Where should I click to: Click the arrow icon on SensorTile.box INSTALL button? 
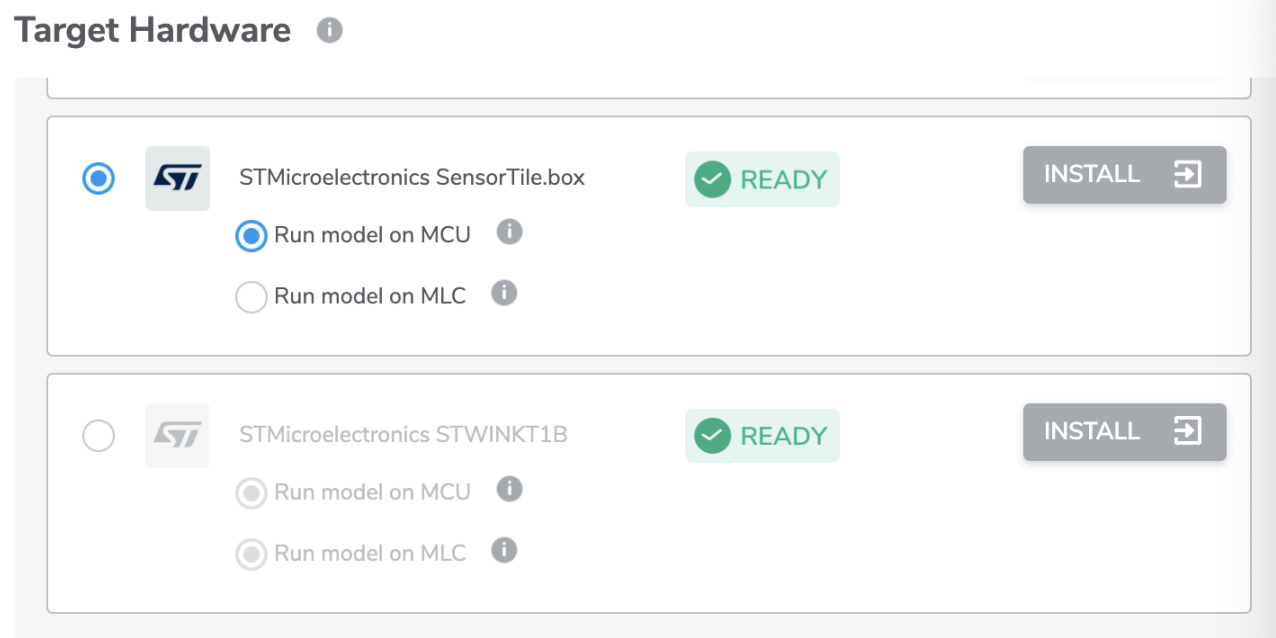coord(1186,174)
